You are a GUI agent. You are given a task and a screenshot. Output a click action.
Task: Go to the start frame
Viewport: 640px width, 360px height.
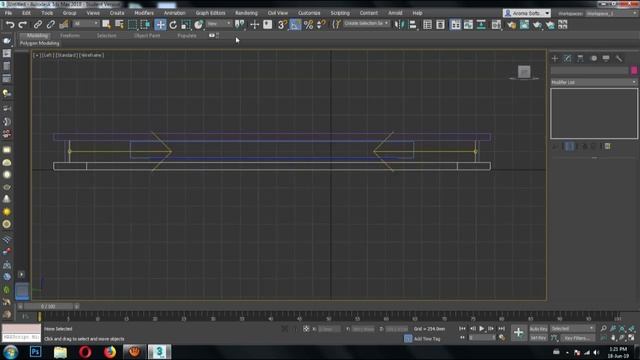coord(462,329)
